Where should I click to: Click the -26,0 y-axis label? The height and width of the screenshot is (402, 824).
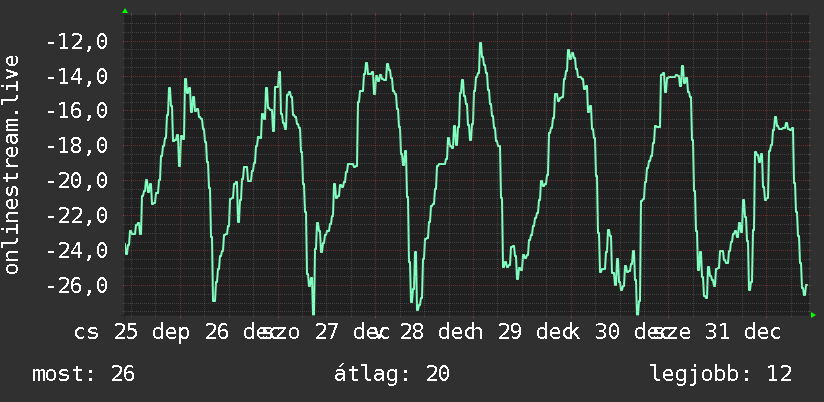tap(77, 286)
